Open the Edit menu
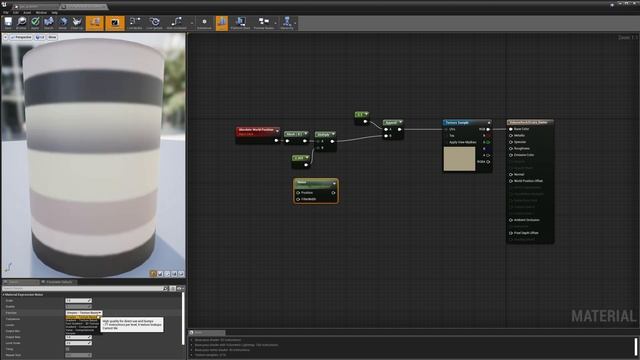640x360 pixels. pos(16,13)
